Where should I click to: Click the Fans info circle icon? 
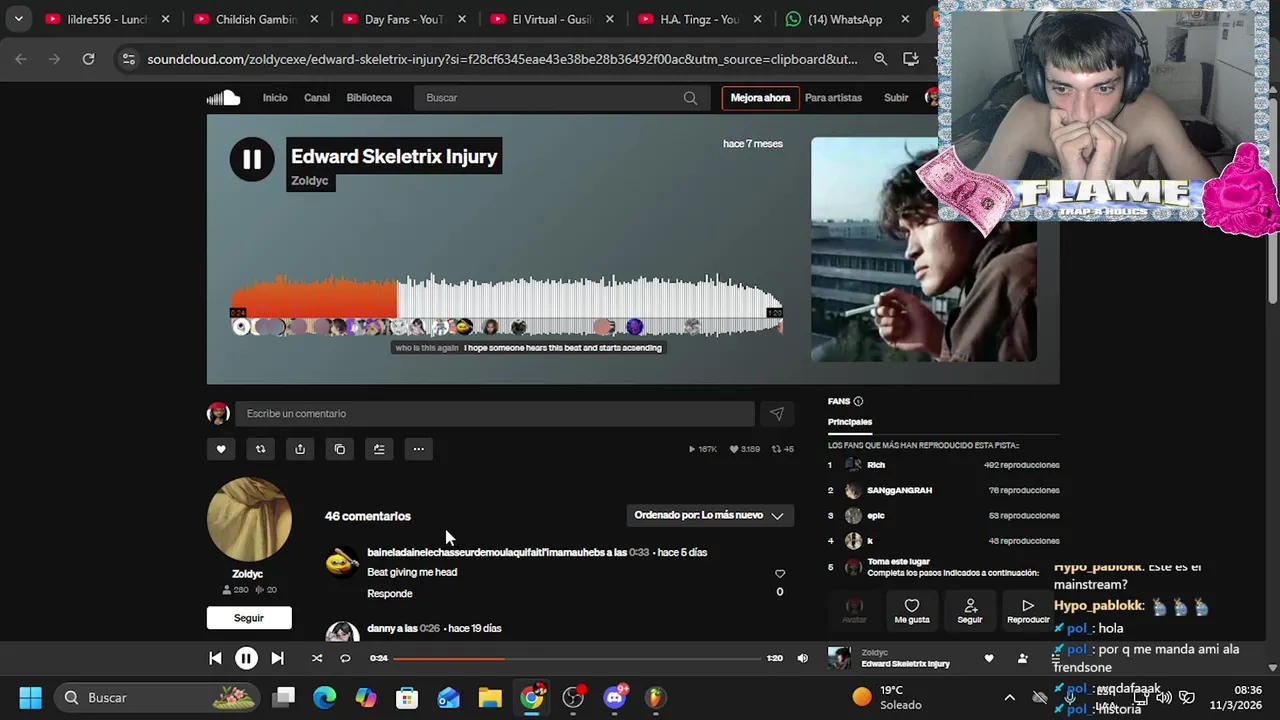click(x=858, y=401)
